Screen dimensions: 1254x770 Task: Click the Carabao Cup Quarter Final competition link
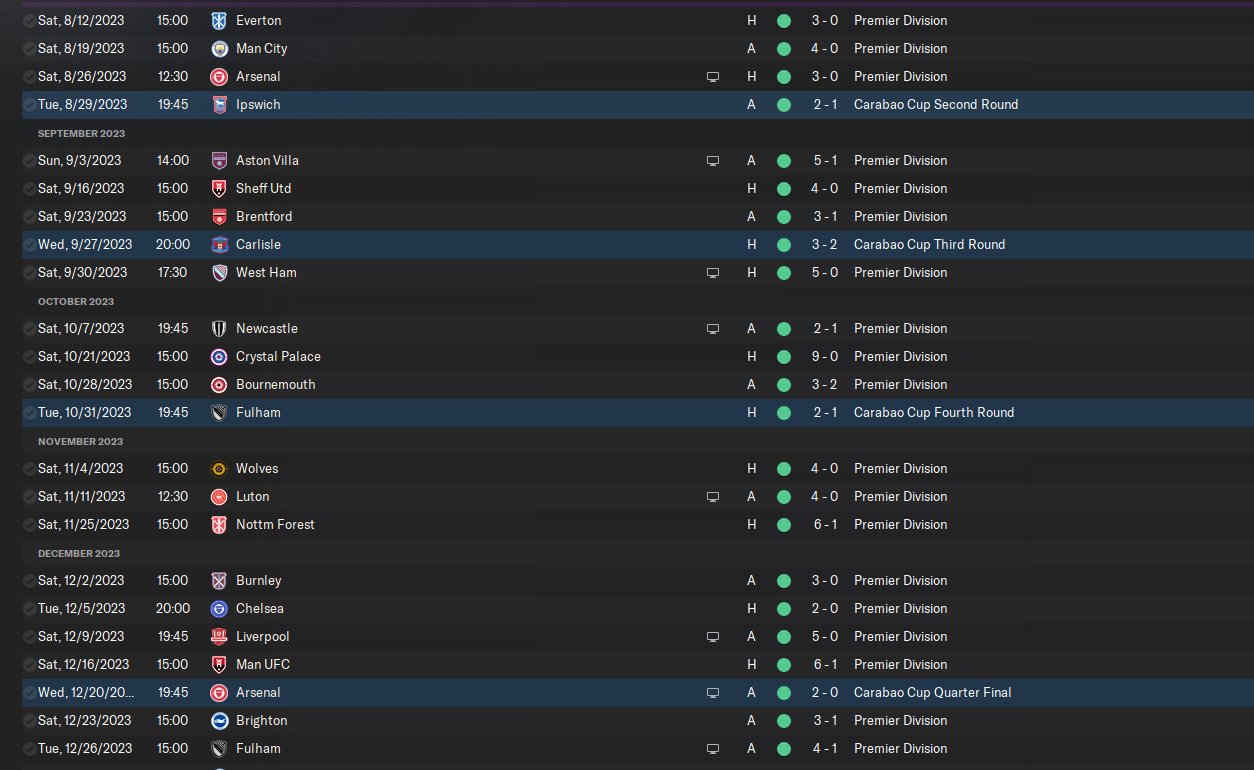click(x=933, y=692)
